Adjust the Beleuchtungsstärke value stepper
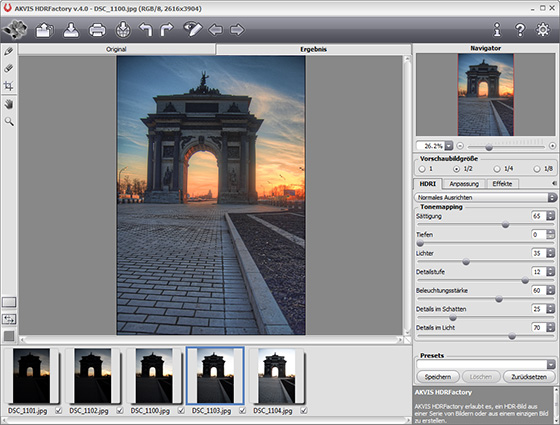Image resolution: width=560 pixels, height=425 pixels. tap(550, 290)
